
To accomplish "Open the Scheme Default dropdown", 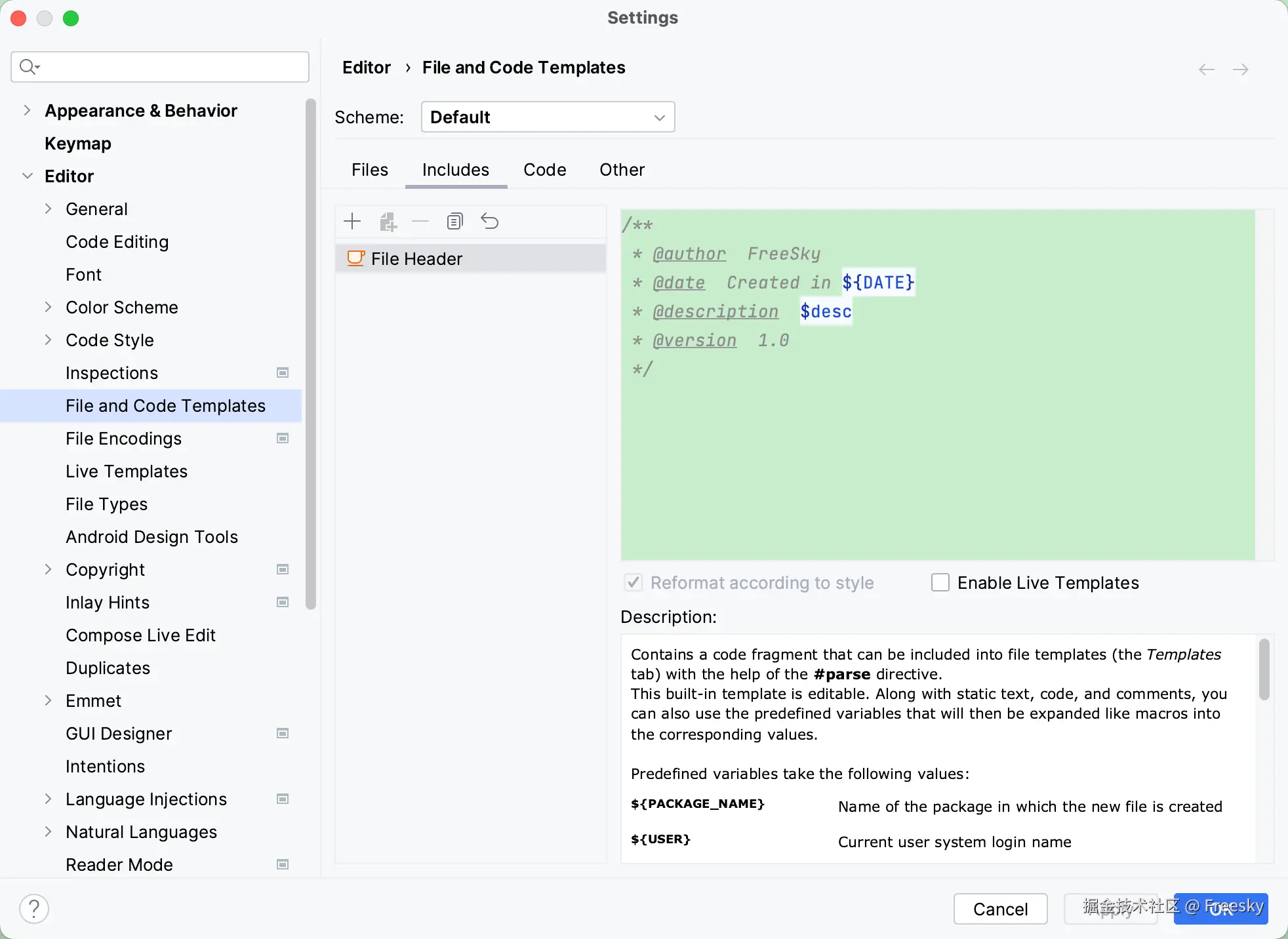I will (x=548, y=117).
